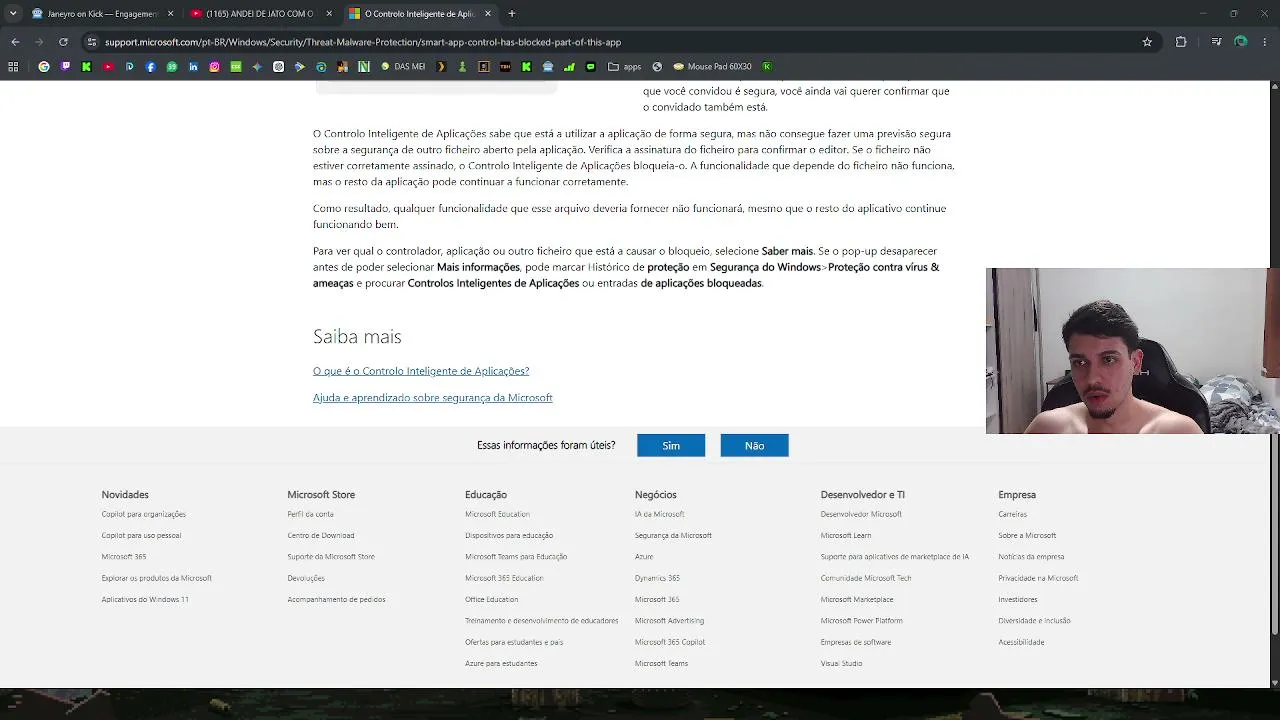Viewport: 1280px width, 720px height.
Task: Click the 'Saiba mais' heading
Action: pyautogui.click(x=357, y=337)
